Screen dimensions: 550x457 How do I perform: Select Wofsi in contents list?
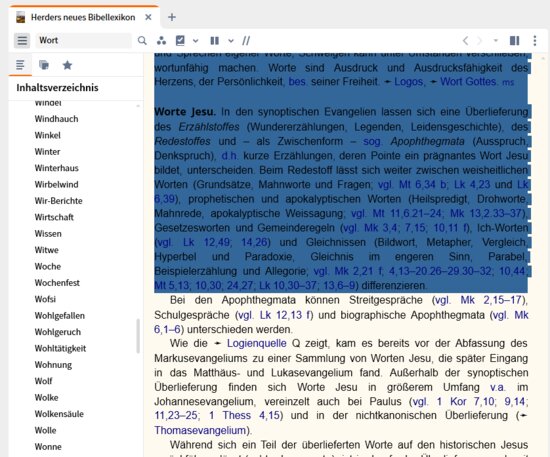pyautogui.click(x=45, y=299)
